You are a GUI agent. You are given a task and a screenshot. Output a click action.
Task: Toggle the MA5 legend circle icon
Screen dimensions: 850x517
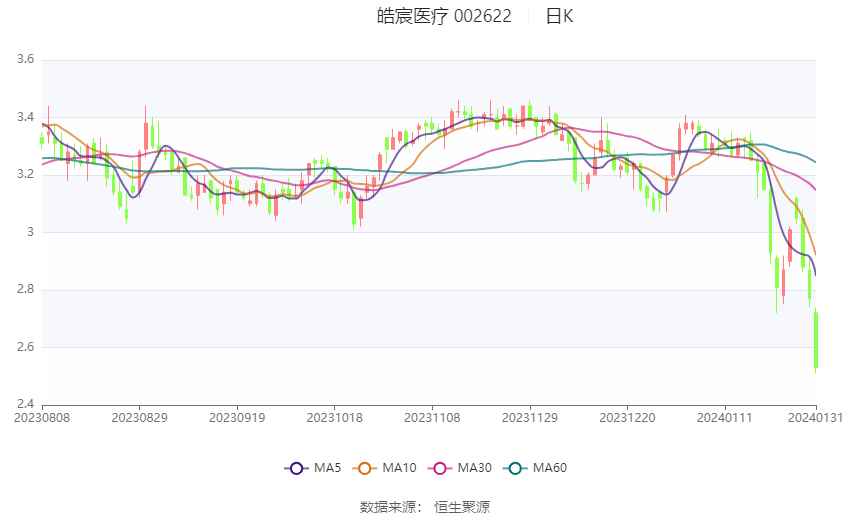click(x=296, y=468)
